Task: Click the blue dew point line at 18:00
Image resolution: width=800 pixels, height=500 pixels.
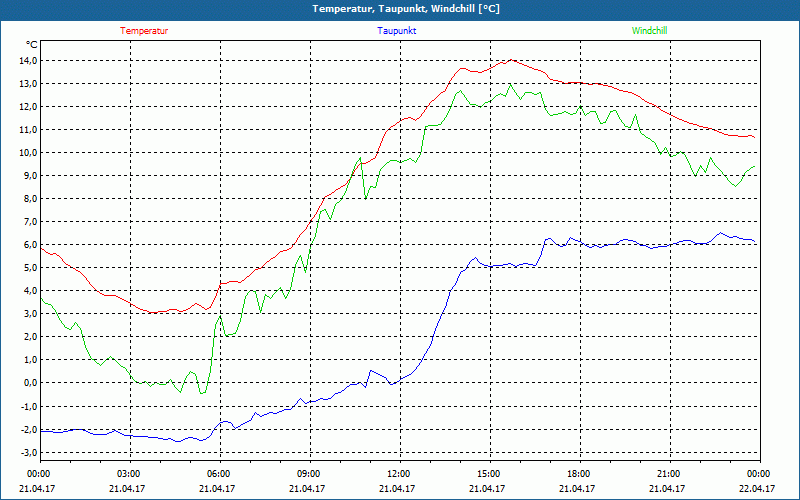Action: (x=581, y=242)
